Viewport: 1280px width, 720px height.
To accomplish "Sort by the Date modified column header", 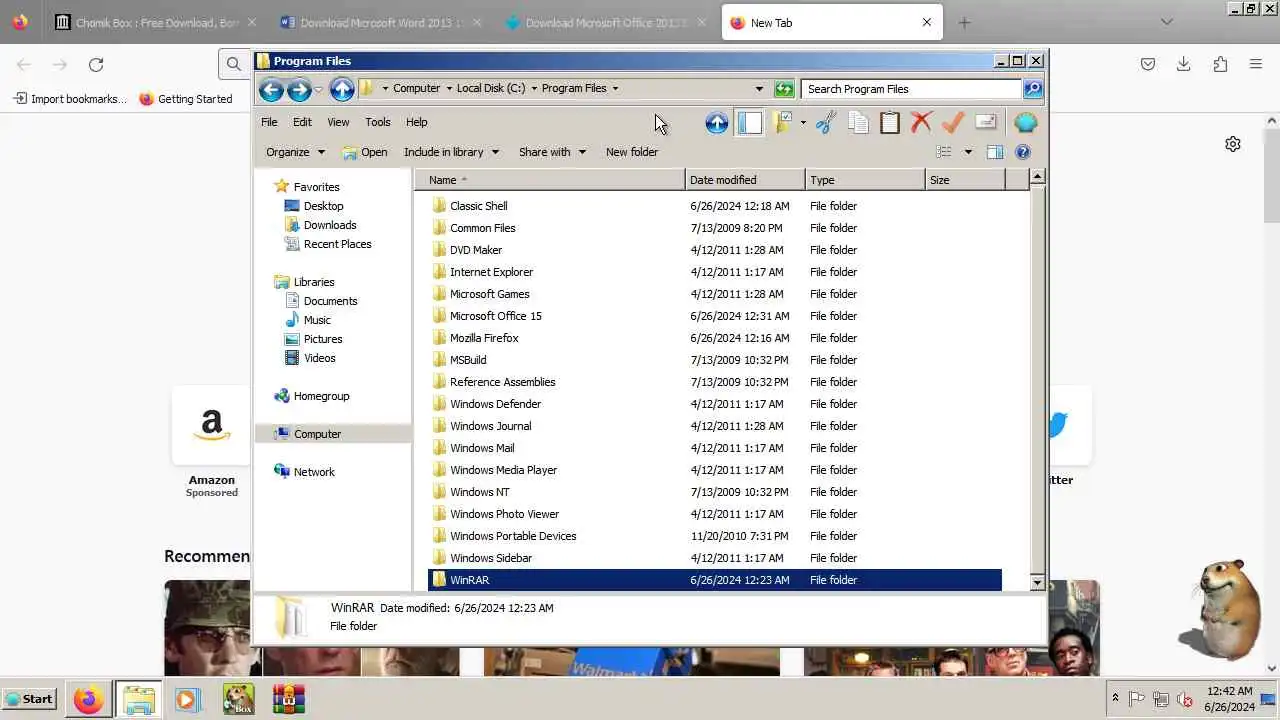I will point(745,180).
